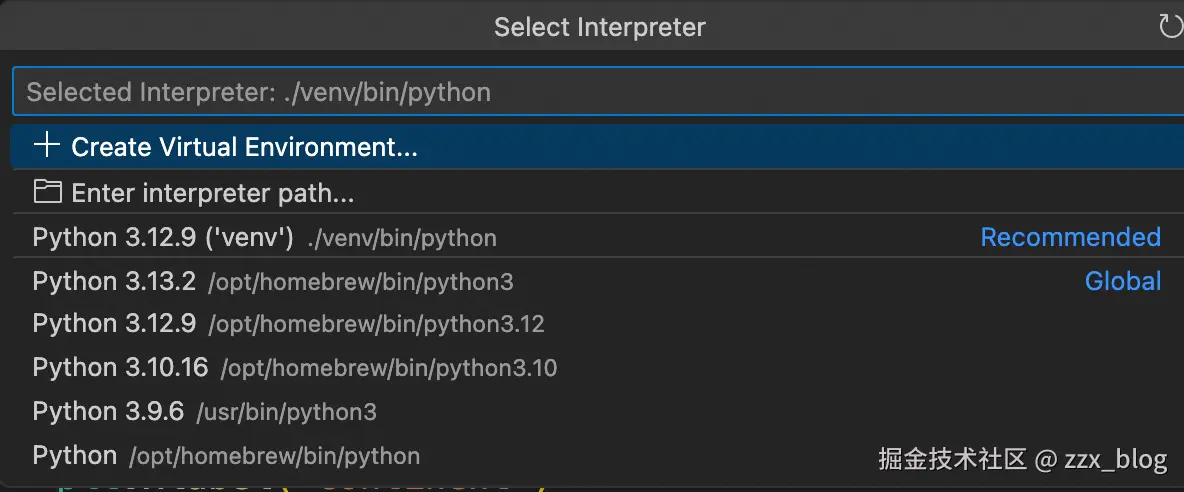The image size is (1184, 492).
Task: Select the Python 3.10.16 interpreter
Action: click(120, 368)
